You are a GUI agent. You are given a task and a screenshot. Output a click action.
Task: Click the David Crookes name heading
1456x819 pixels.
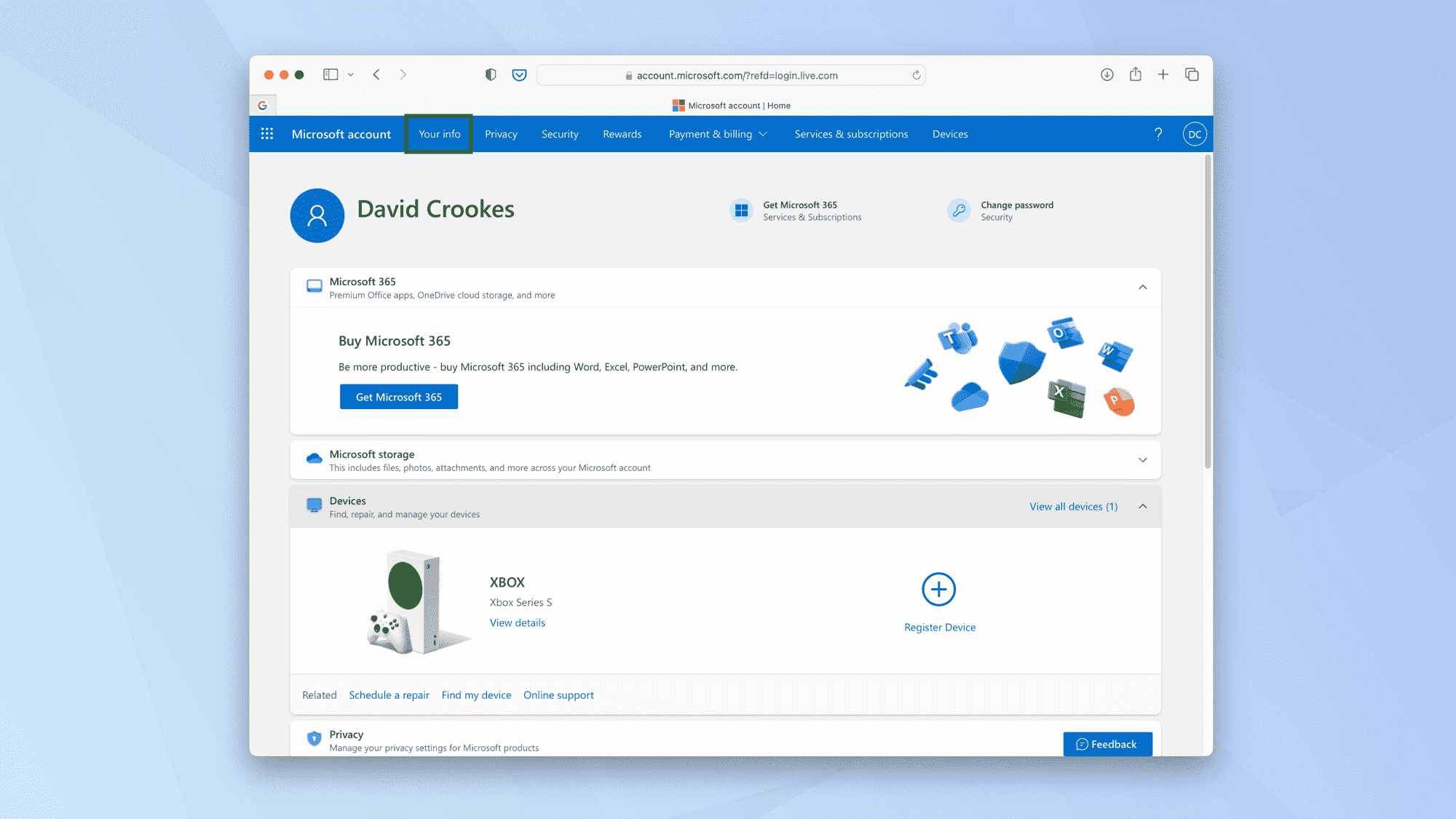coord(435,209)
